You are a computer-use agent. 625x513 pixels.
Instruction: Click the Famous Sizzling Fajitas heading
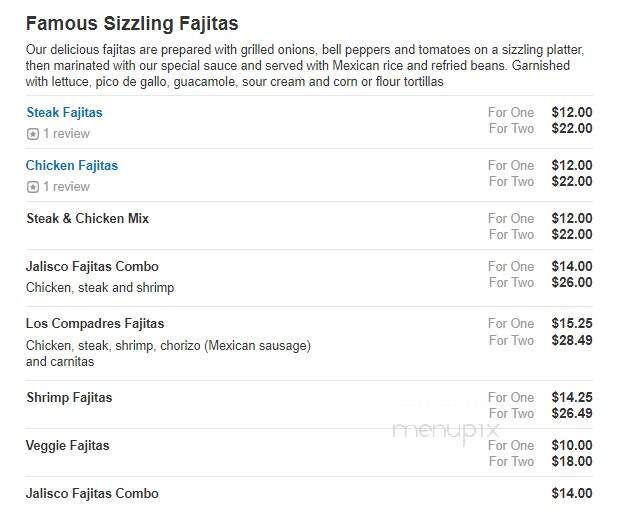pos(132,24)
